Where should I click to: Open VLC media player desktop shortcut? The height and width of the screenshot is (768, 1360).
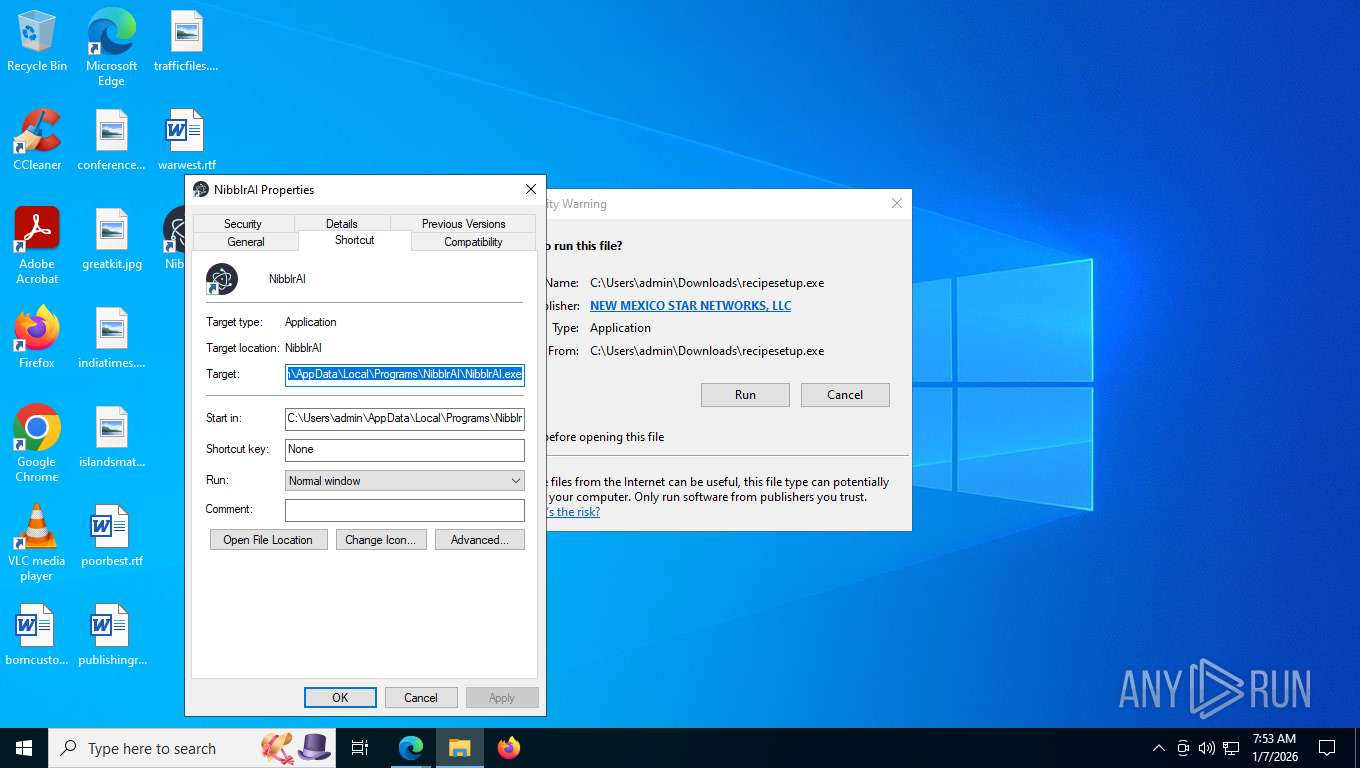[x=37, y=543]
